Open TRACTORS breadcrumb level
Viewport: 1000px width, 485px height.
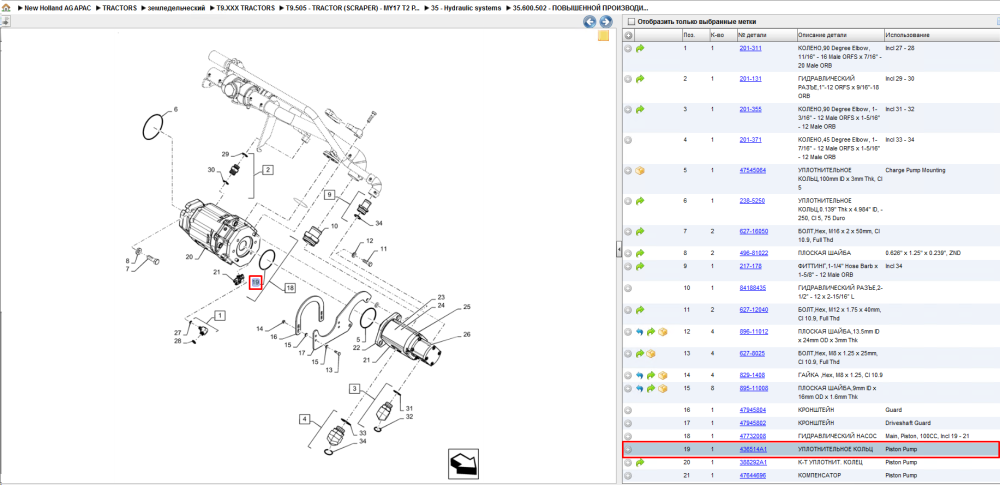click(119, 8)
